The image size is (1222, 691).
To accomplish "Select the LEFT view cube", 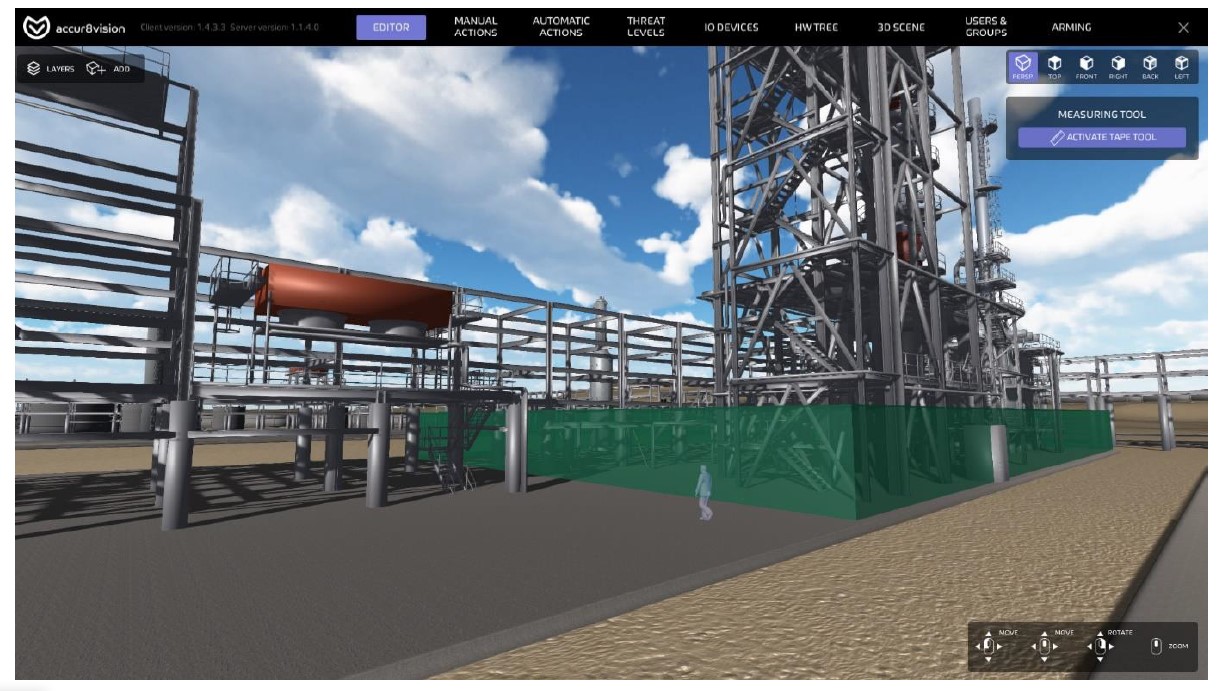I will pos(1181,66).
